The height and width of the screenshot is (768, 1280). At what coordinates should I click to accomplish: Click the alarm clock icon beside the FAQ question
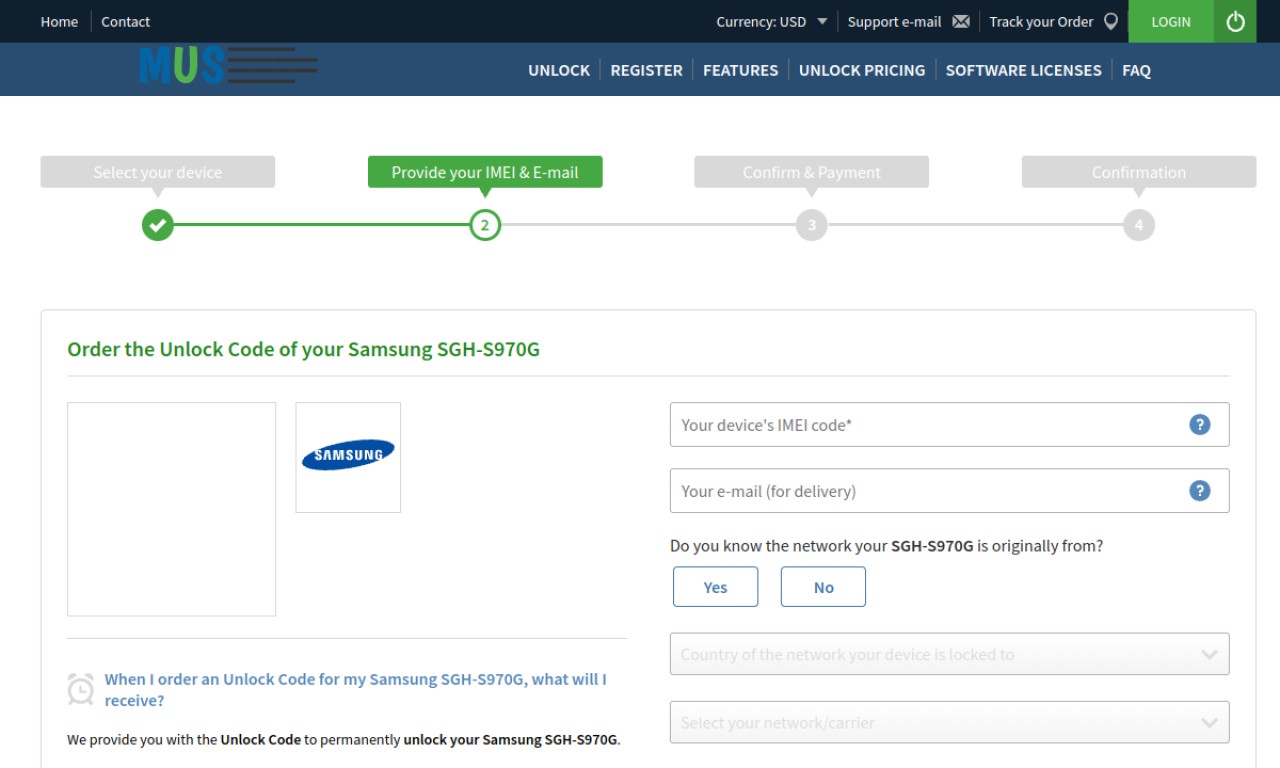tap(81, 689)
